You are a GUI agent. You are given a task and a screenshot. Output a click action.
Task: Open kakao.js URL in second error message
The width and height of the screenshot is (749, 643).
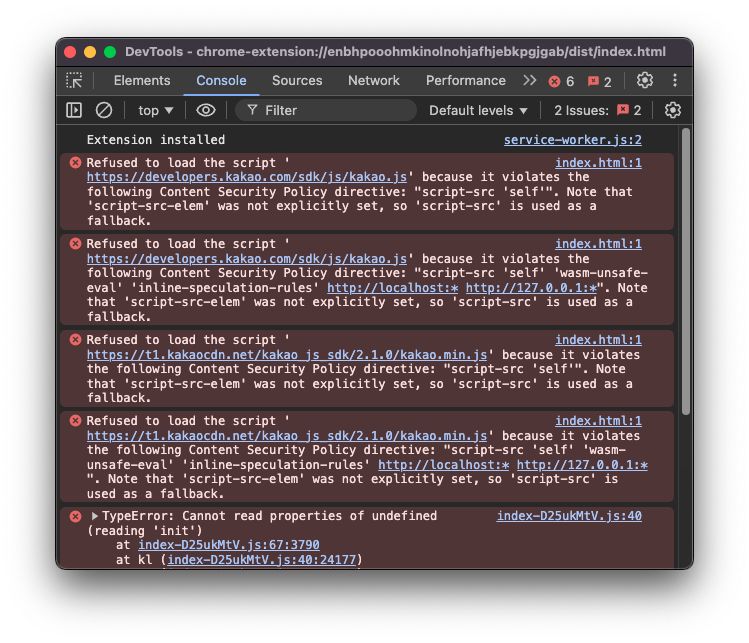coord(247,259)
